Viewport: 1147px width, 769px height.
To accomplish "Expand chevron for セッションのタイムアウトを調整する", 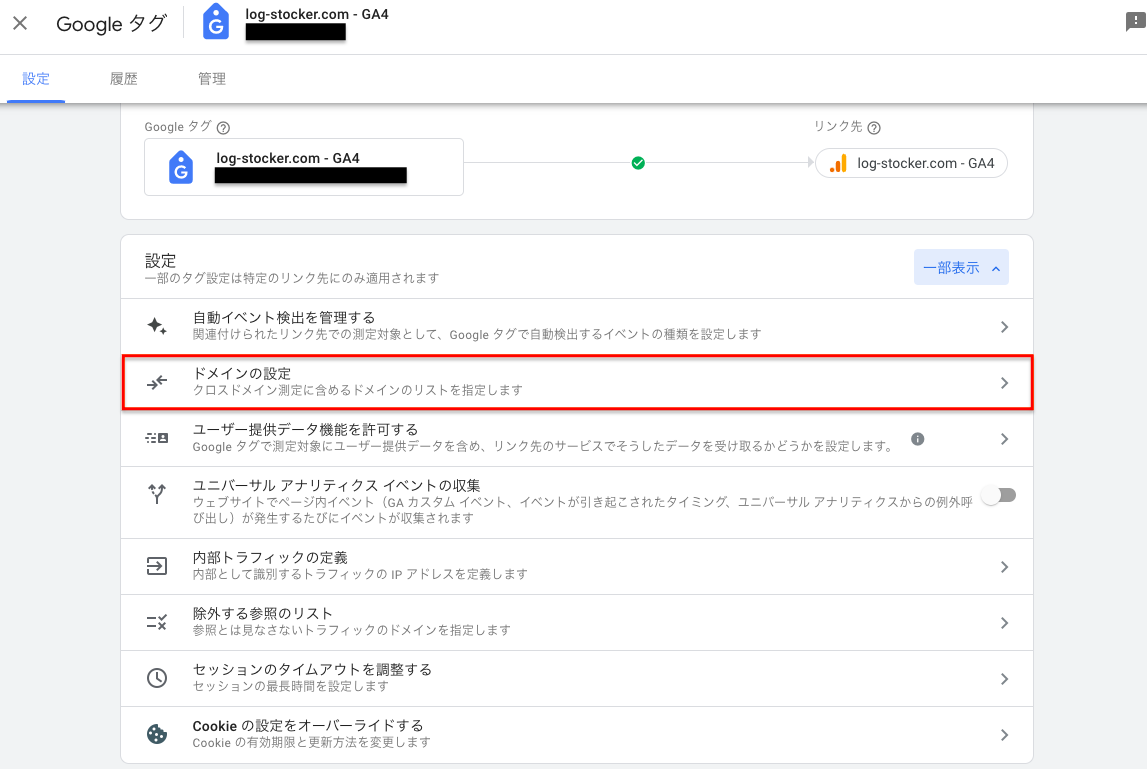I will tap(1004, 679).
